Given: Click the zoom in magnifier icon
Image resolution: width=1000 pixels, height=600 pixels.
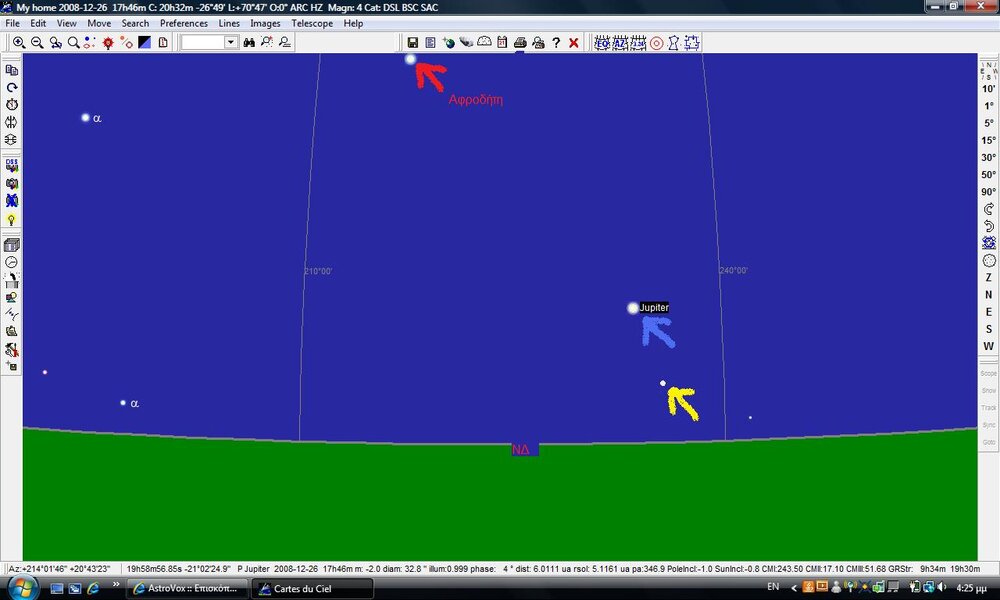Looking at the screenshot, I should [19, 43].
